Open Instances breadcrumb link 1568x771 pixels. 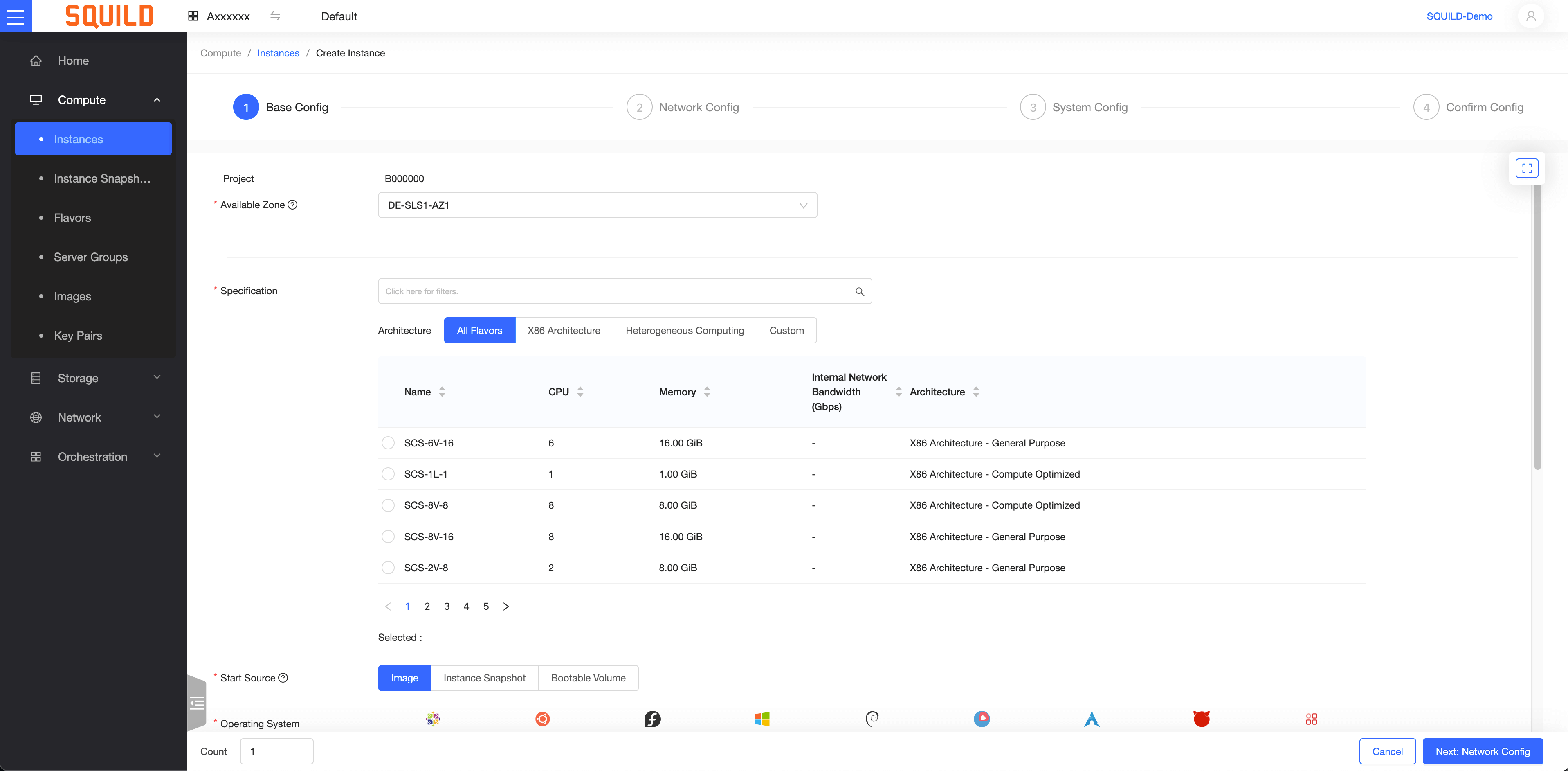click(278, 53)
